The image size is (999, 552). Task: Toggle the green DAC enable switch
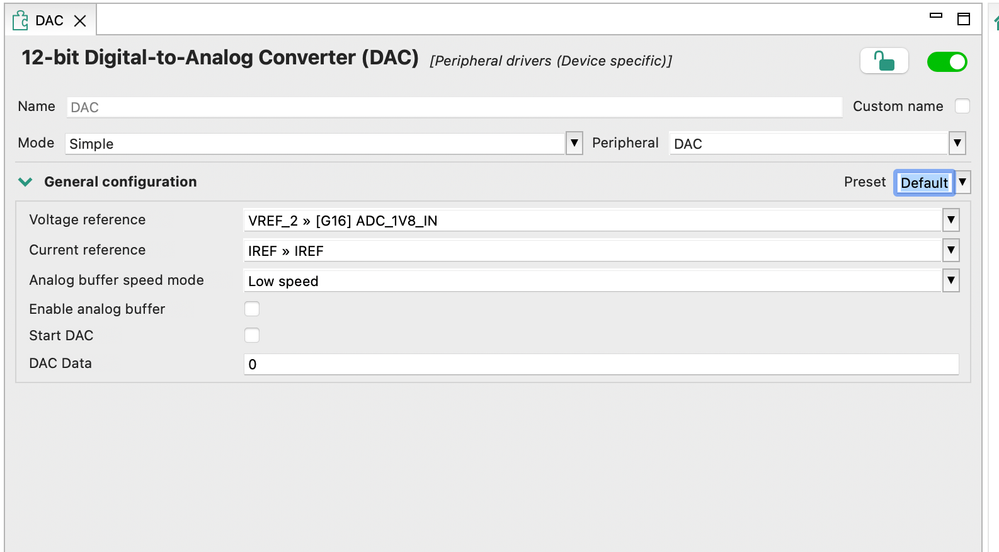point(946,62)
